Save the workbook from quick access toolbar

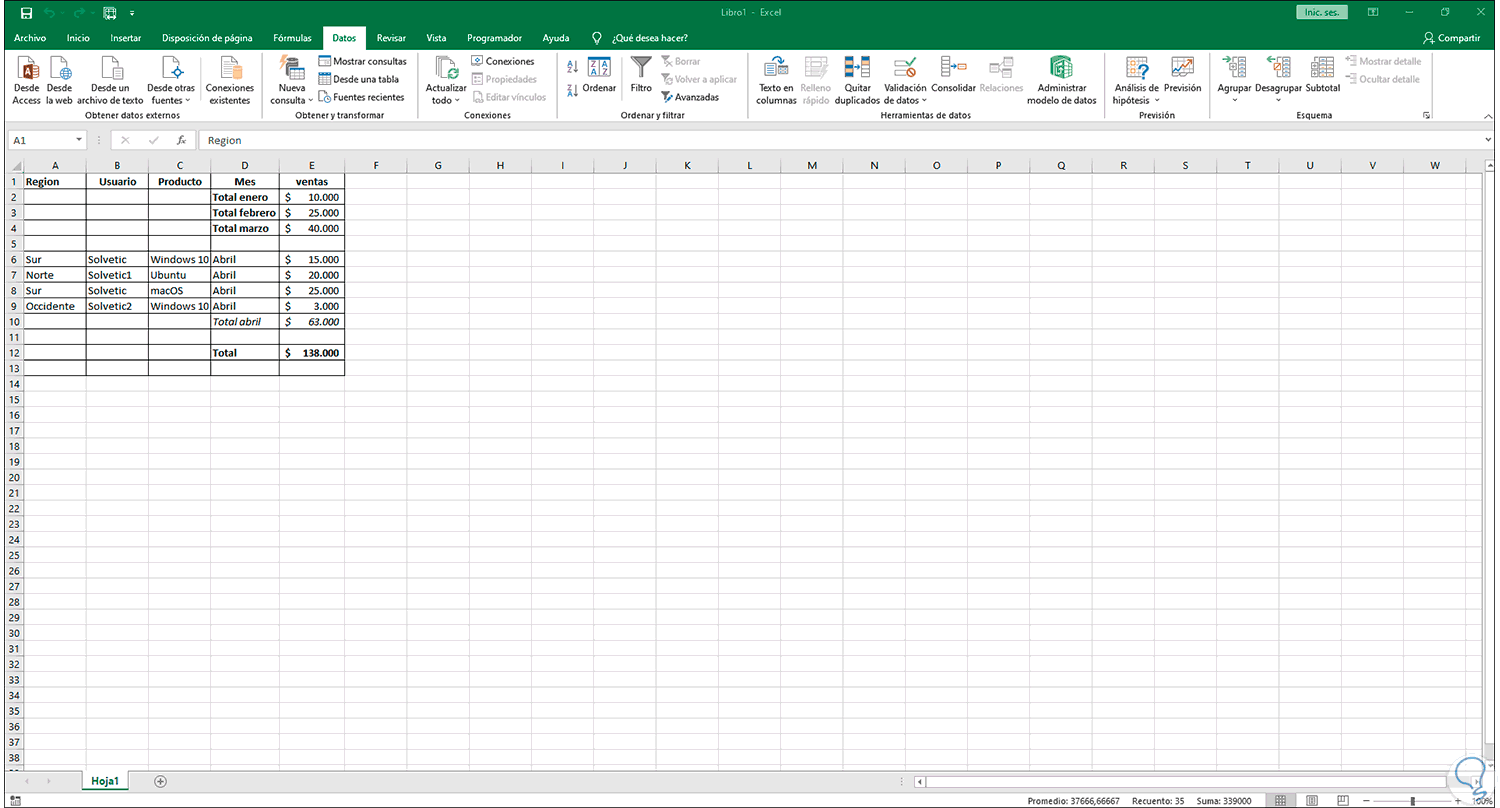[26, 13]
